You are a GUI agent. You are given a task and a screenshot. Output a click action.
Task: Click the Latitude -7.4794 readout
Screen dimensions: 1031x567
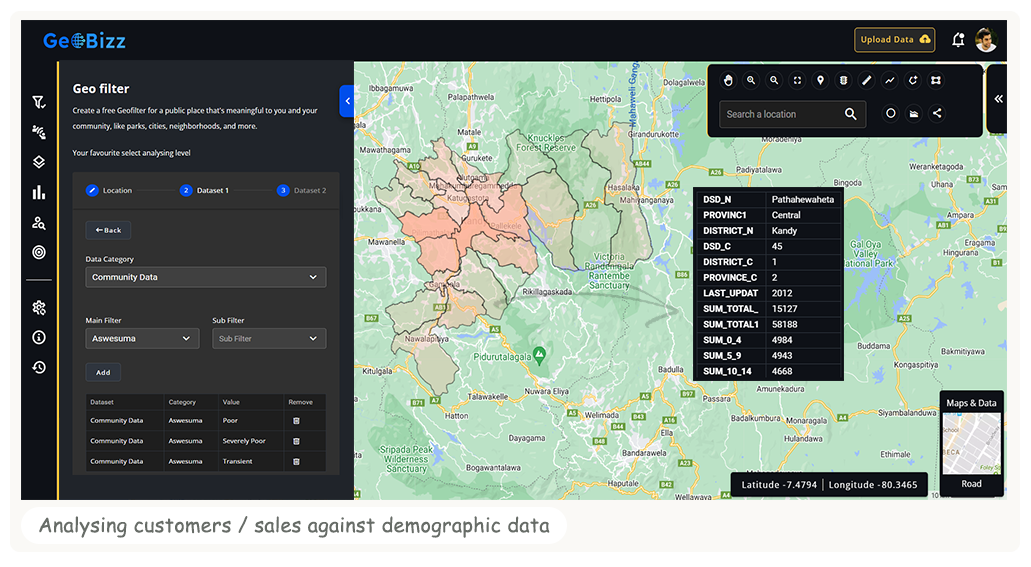[x=779, y=485]
